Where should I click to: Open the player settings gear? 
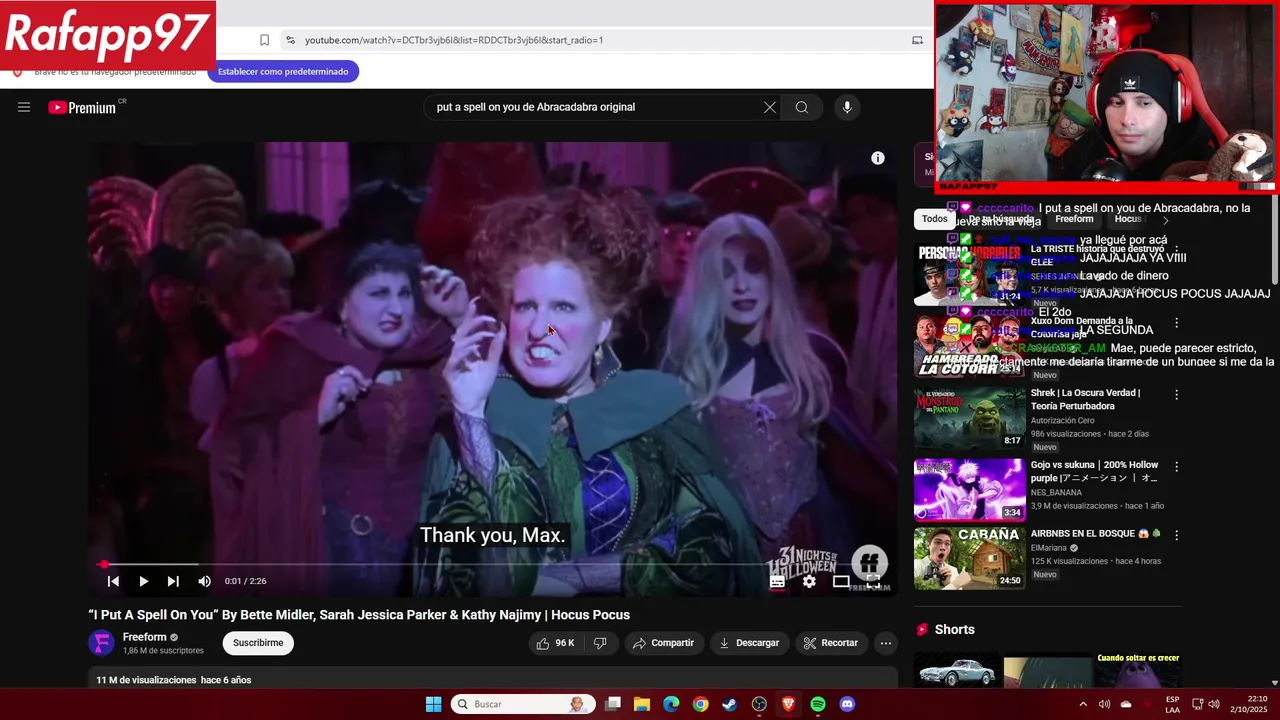[809, 581]
